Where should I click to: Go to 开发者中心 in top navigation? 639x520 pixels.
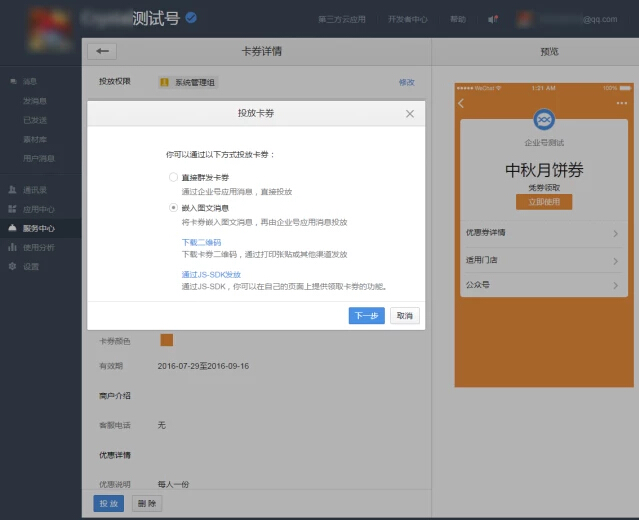click(x=406, y=19)
